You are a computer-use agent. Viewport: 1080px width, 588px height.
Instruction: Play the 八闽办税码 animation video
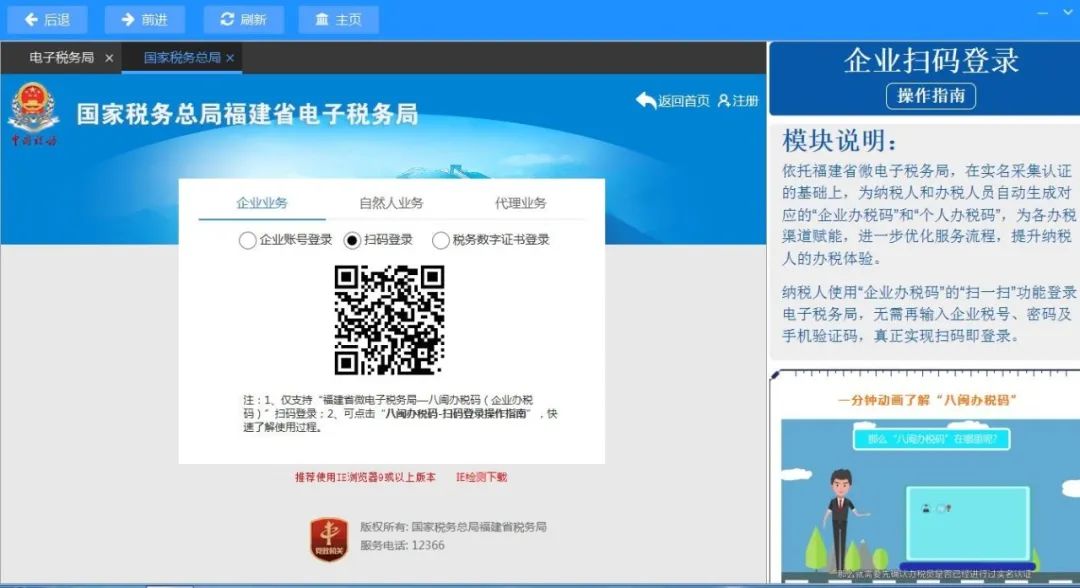930,500
